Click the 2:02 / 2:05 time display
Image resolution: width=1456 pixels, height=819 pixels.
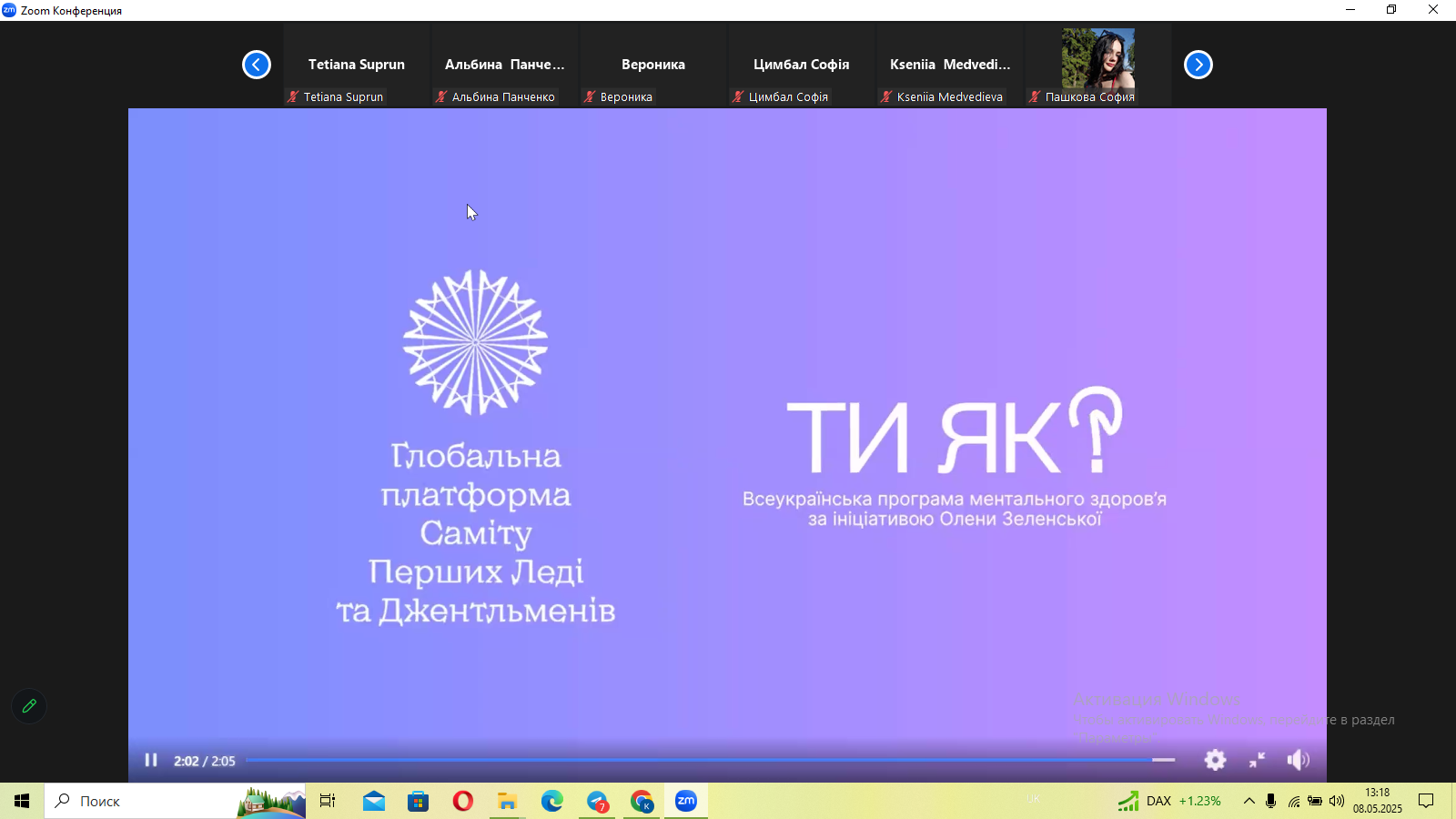click(x=205, y=761)
